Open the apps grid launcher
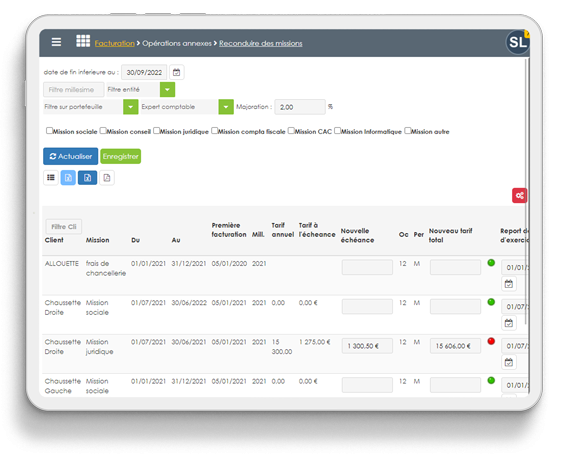 (x=83, y=41)
